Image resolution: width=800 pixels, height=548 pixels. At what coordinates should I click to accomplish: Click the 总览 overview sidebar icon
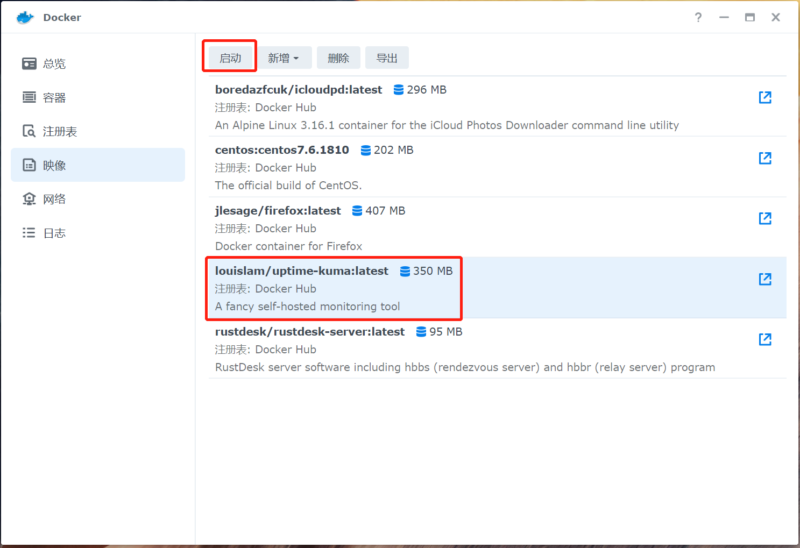tap(29, 63)
